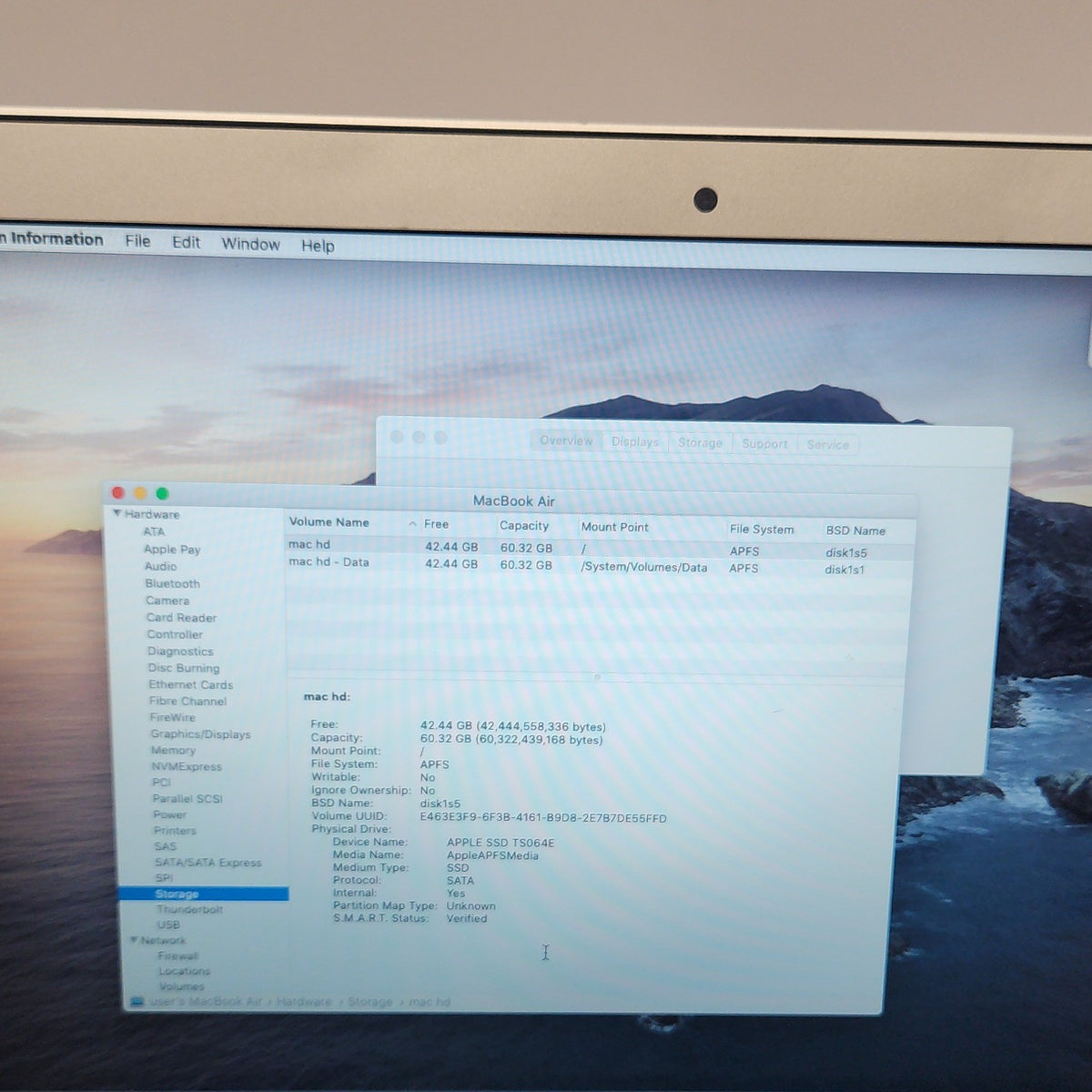Select Memory in the sidebar
The height and width of the screenshot is (1092, 1092).
pos(173,751)
